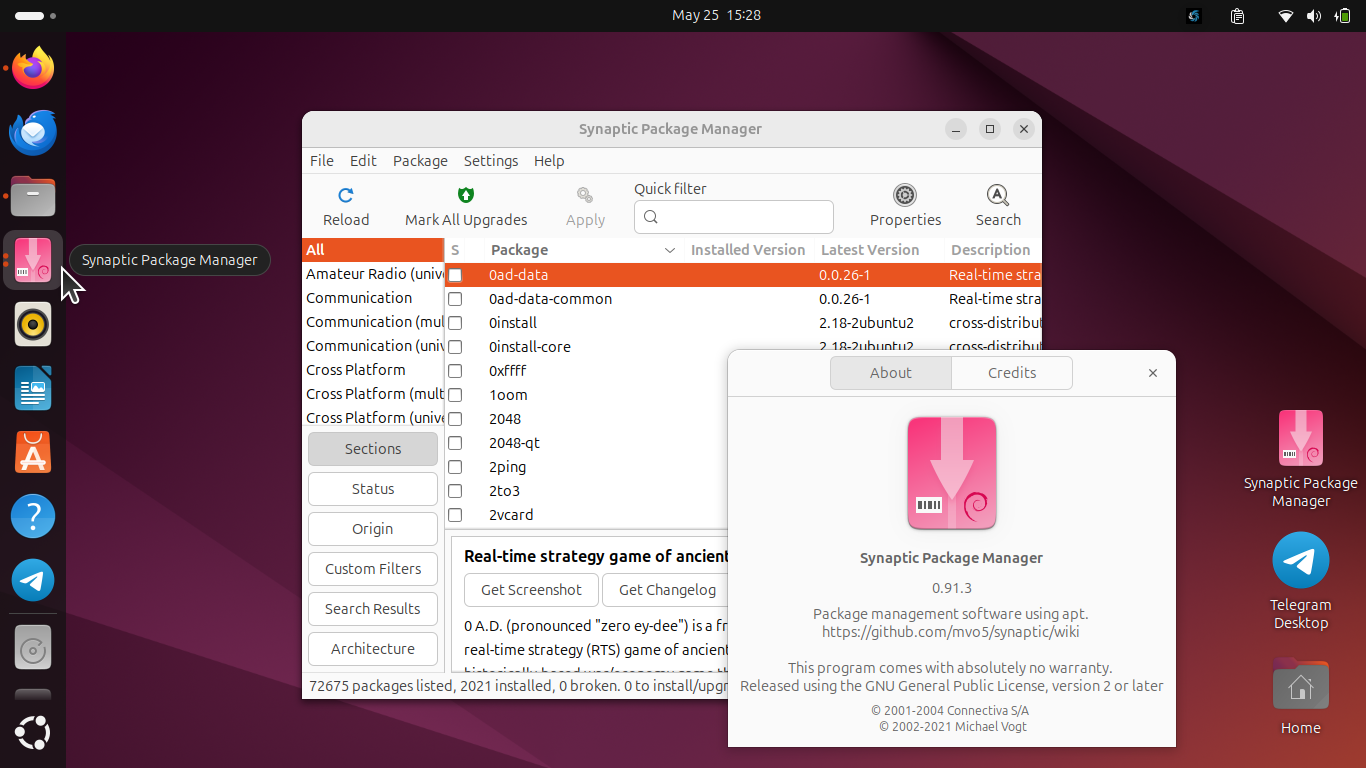
Task: Click the Custom Filters button
Action: click(x=373, y=569)
